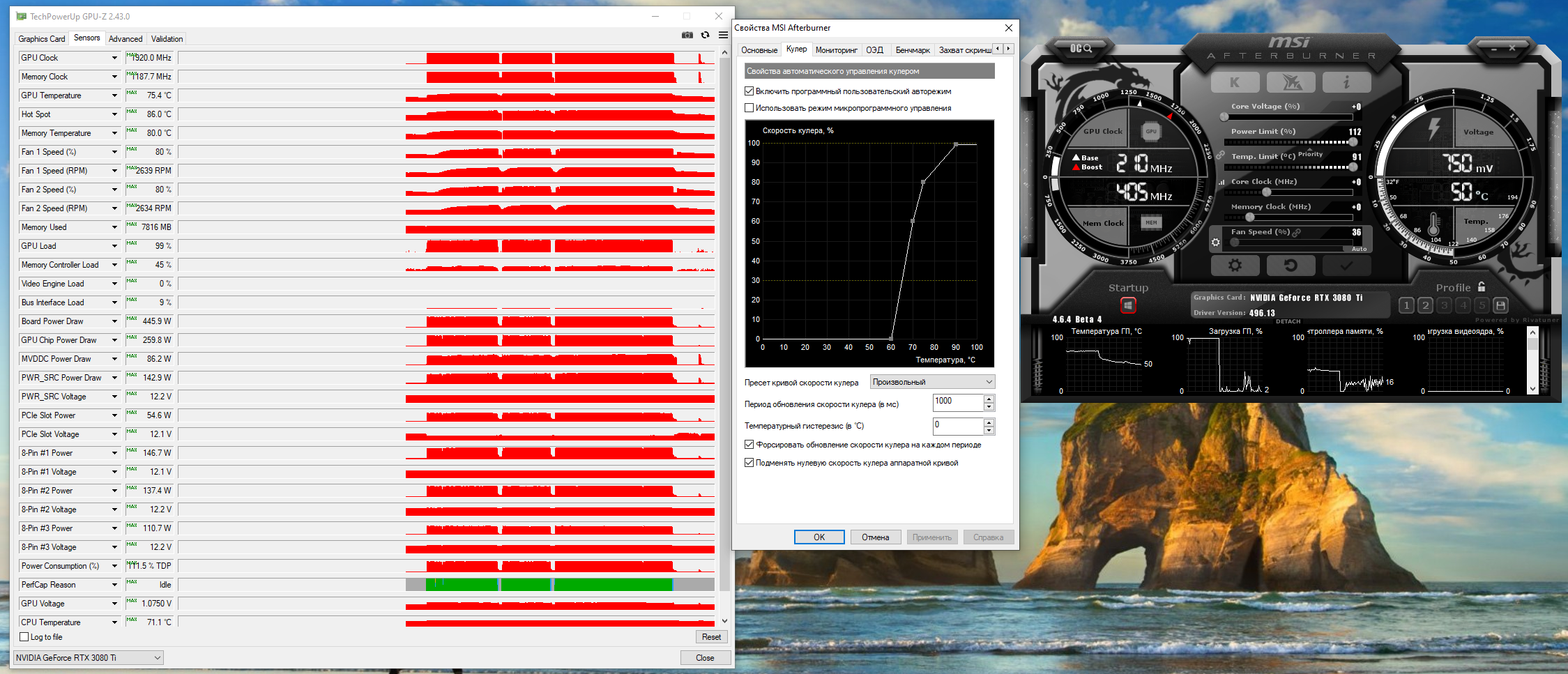Expand the GPU Load sensor dropdown
Screen dimensions: 1568x674
(x=114, y=246)
